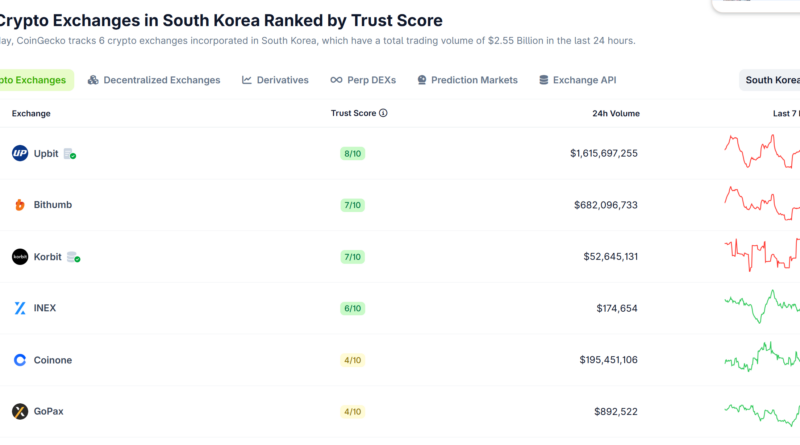
Task: Click the Coinone exchange logo icon
Action: click(x=20, y=360)
